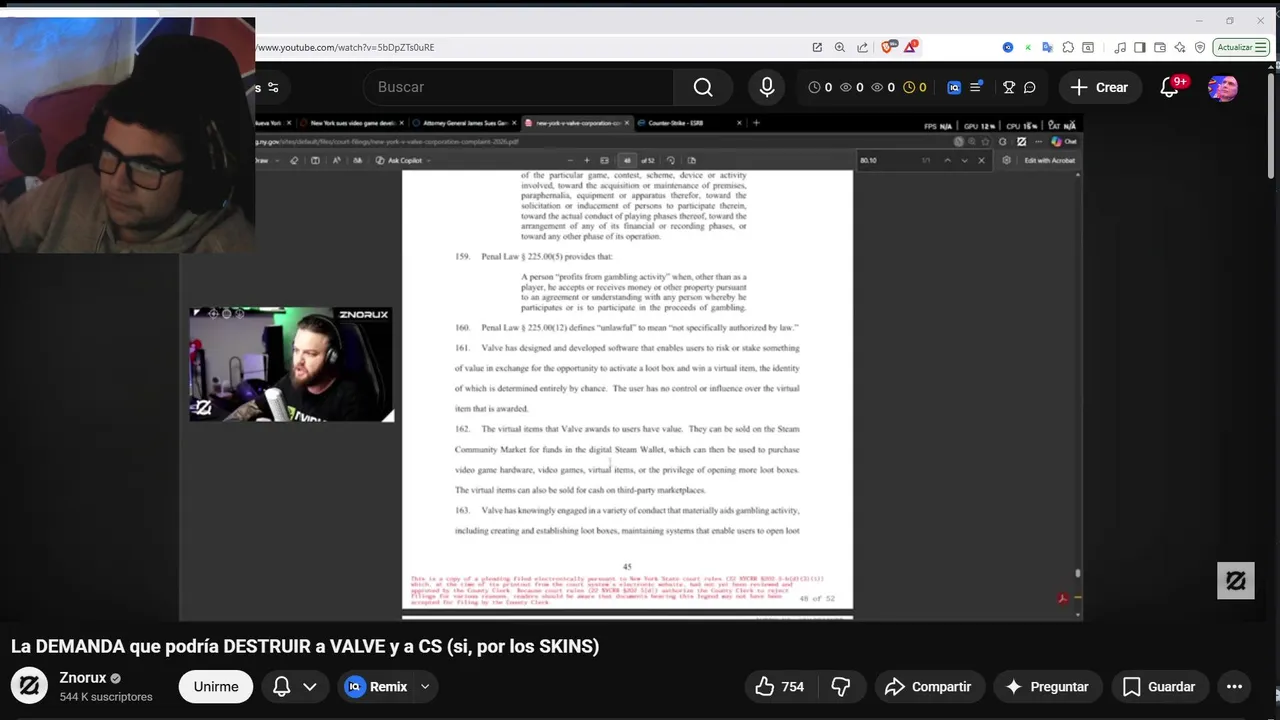Click Ask Copilot in the PDF toolbar
Viewport: 1280px width, 720px height.
pyautogui.click(x=403, y=160)
